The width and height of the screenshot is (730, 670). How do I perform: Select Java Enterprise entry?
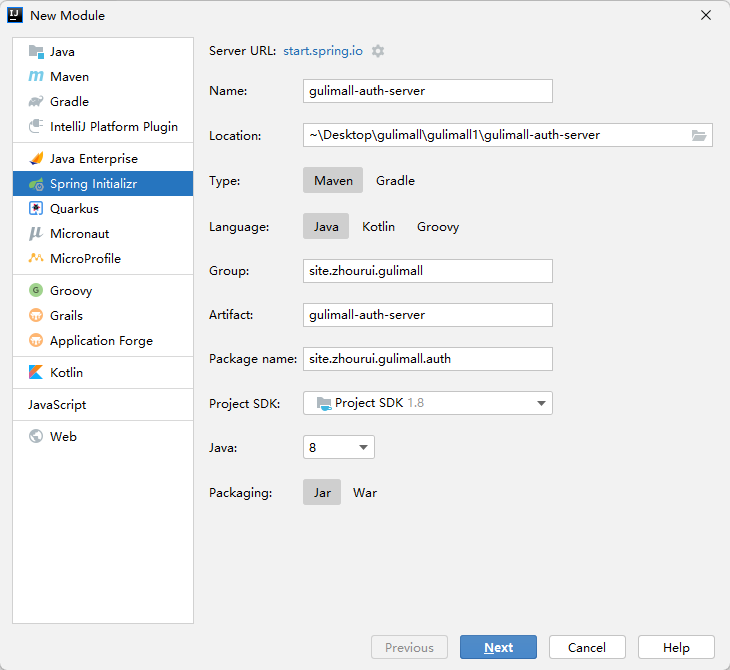94,158
